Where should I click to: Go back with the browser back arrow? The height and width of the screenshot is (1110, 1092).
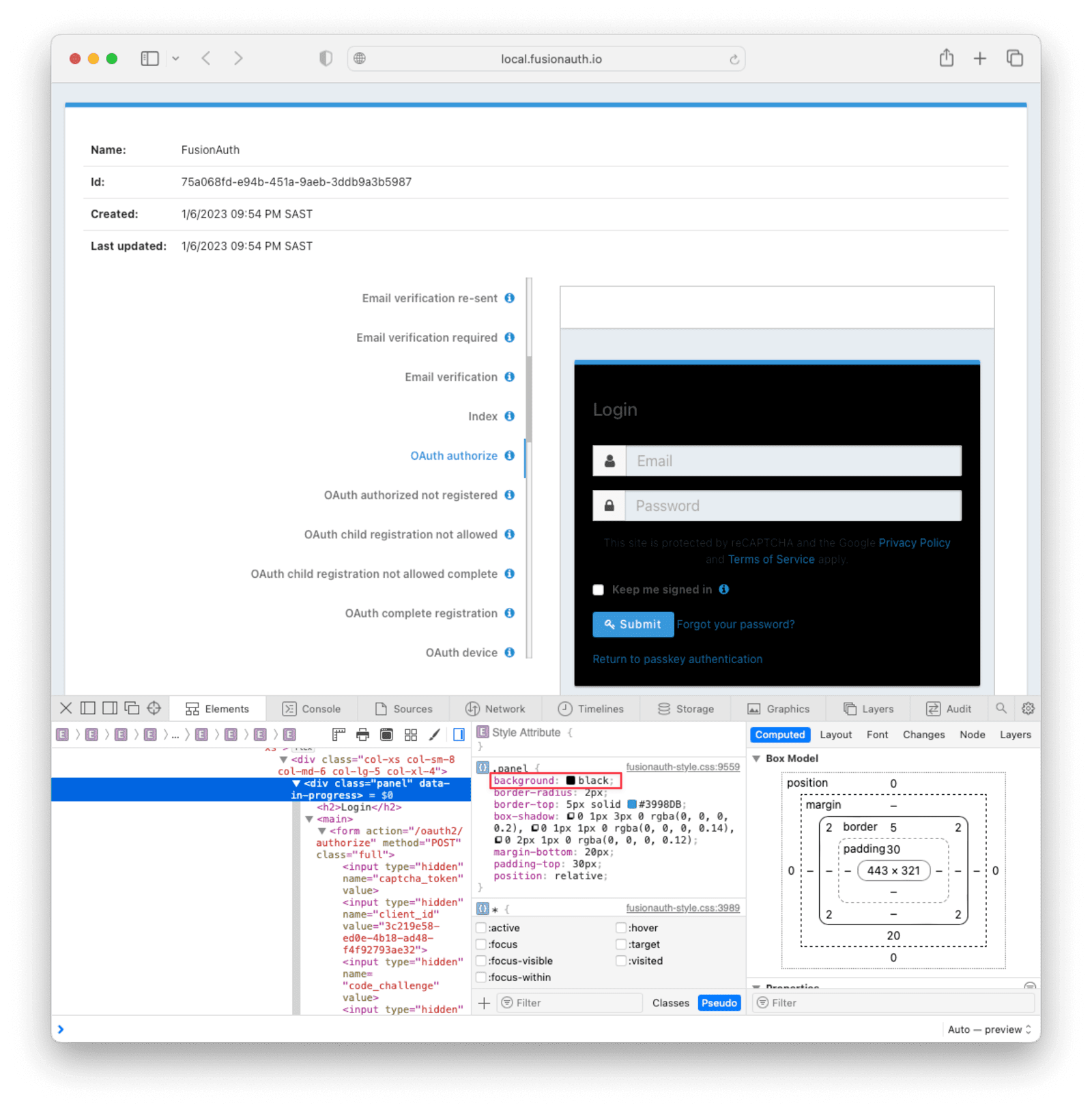(206, 59)
